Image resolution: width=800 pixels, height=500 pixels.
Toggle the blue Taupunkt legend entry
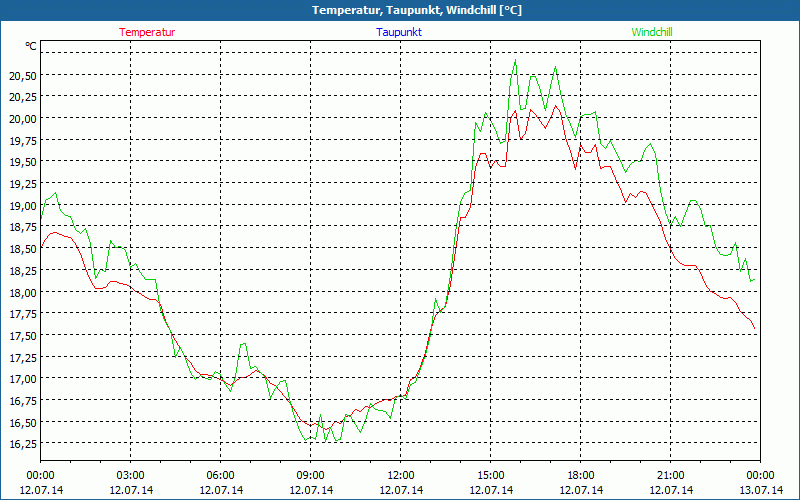(x=399, y=32)
